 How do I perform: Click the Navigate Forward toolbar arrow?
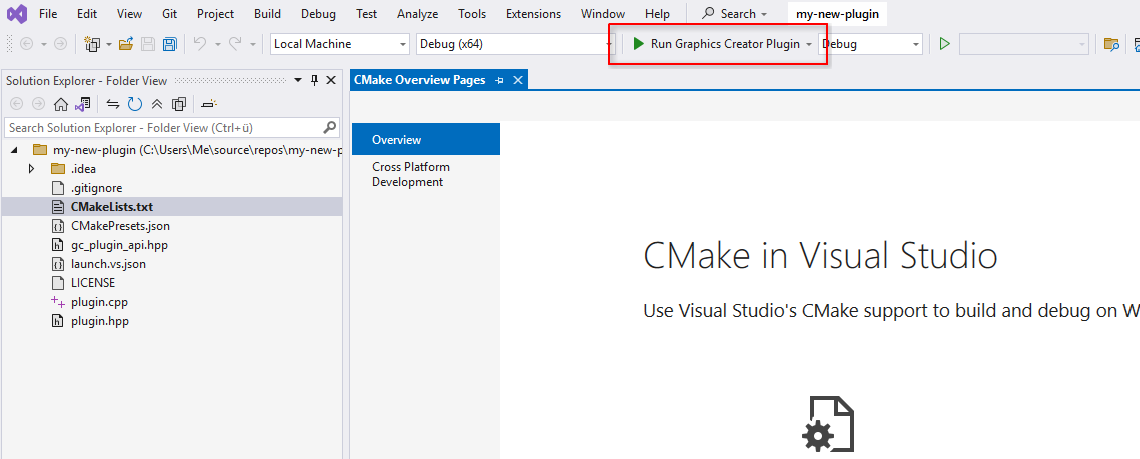(x=60, y=44)
